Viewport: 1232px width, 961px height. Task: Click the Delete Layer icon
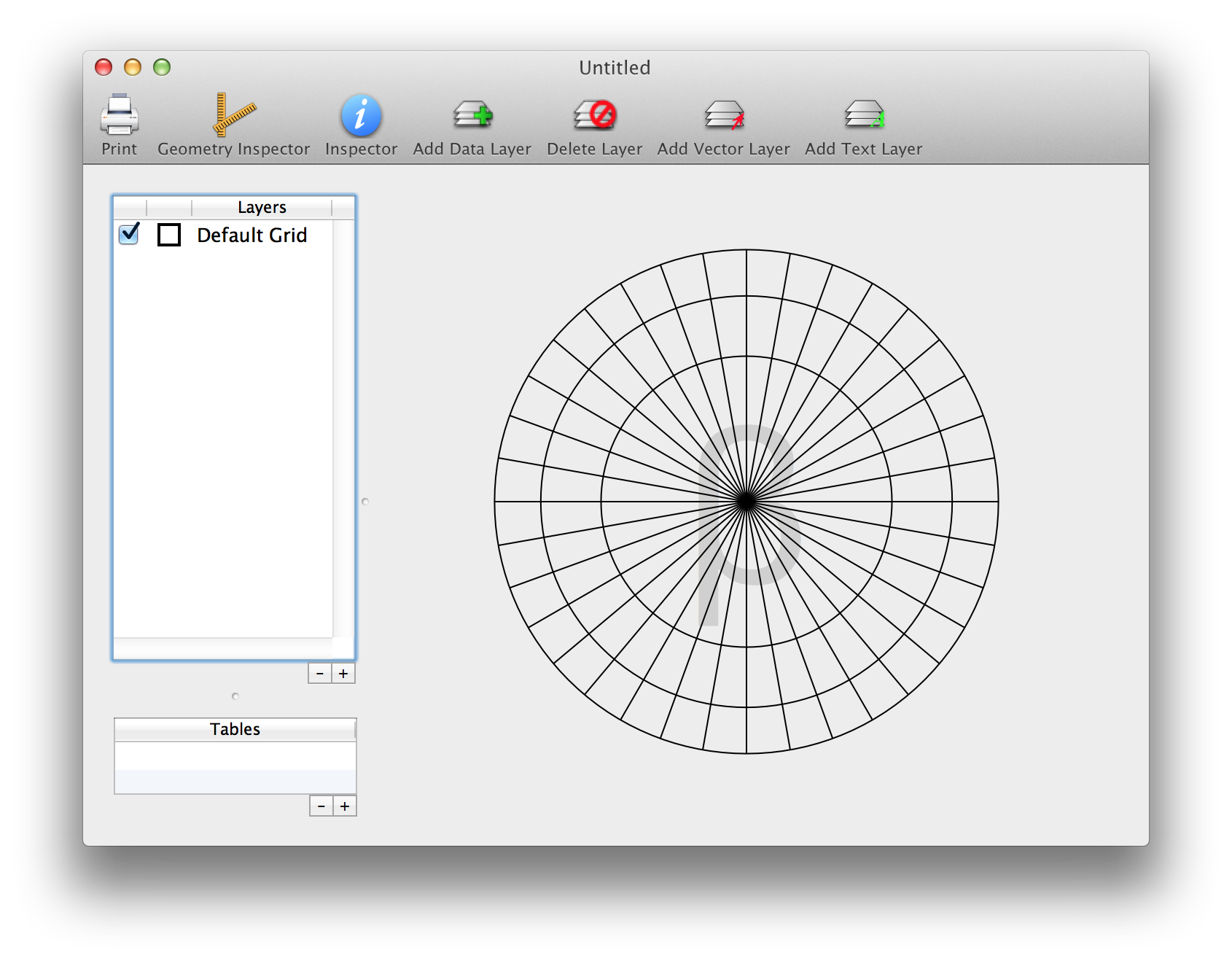point(595,115)
